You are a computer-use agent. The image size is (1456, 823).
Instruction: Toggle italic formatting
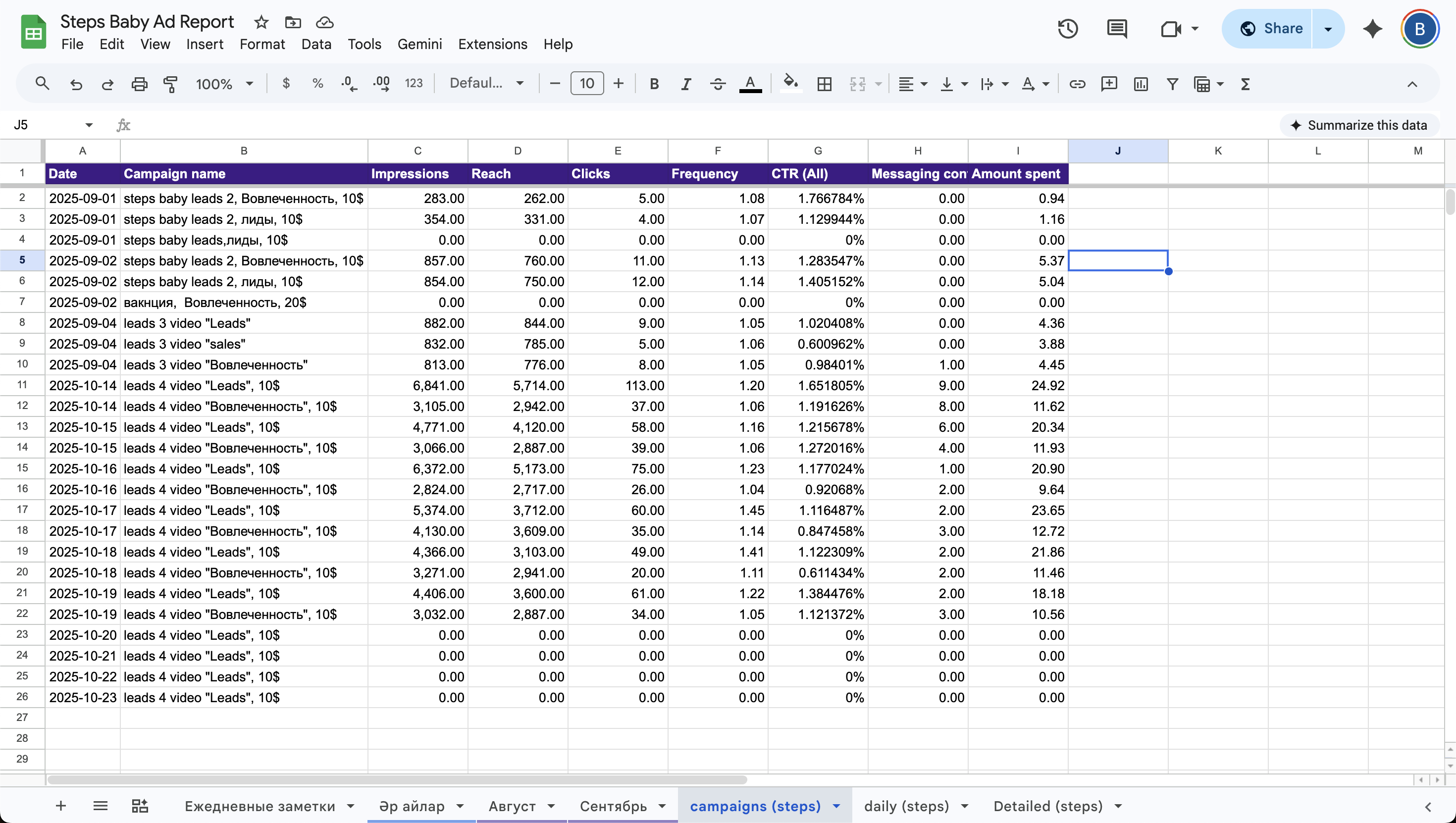685,84
